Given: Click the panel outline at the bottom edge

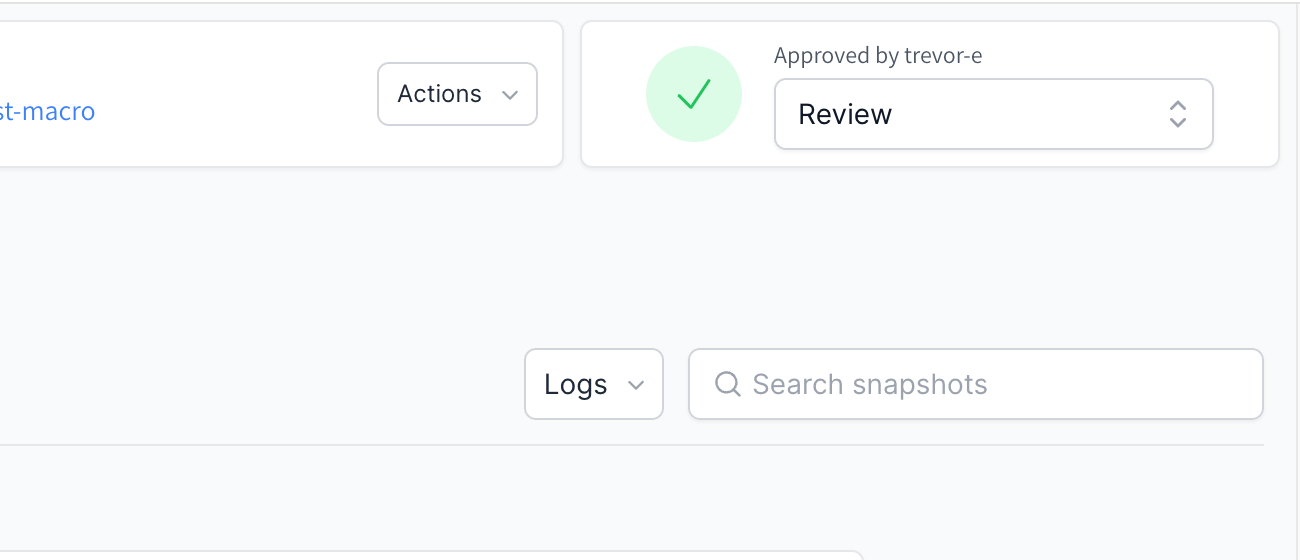Looking at the screenshot, I should click(x=430, y=553).
